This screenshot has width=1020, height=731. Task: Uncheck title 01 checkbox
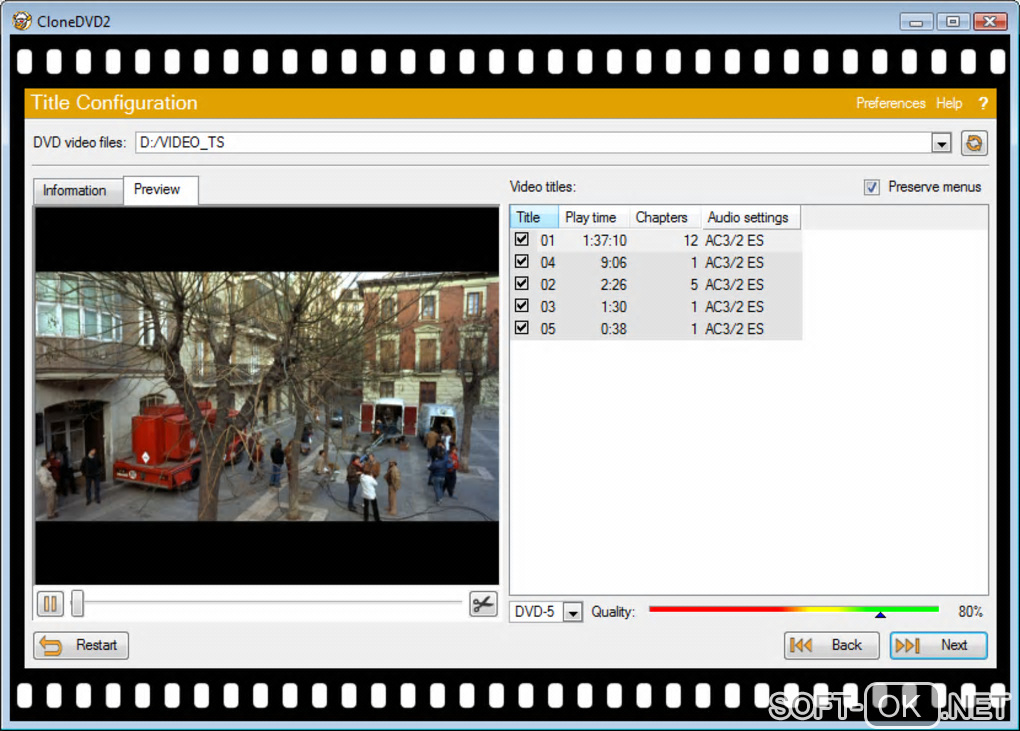click(x=522, y=239)
